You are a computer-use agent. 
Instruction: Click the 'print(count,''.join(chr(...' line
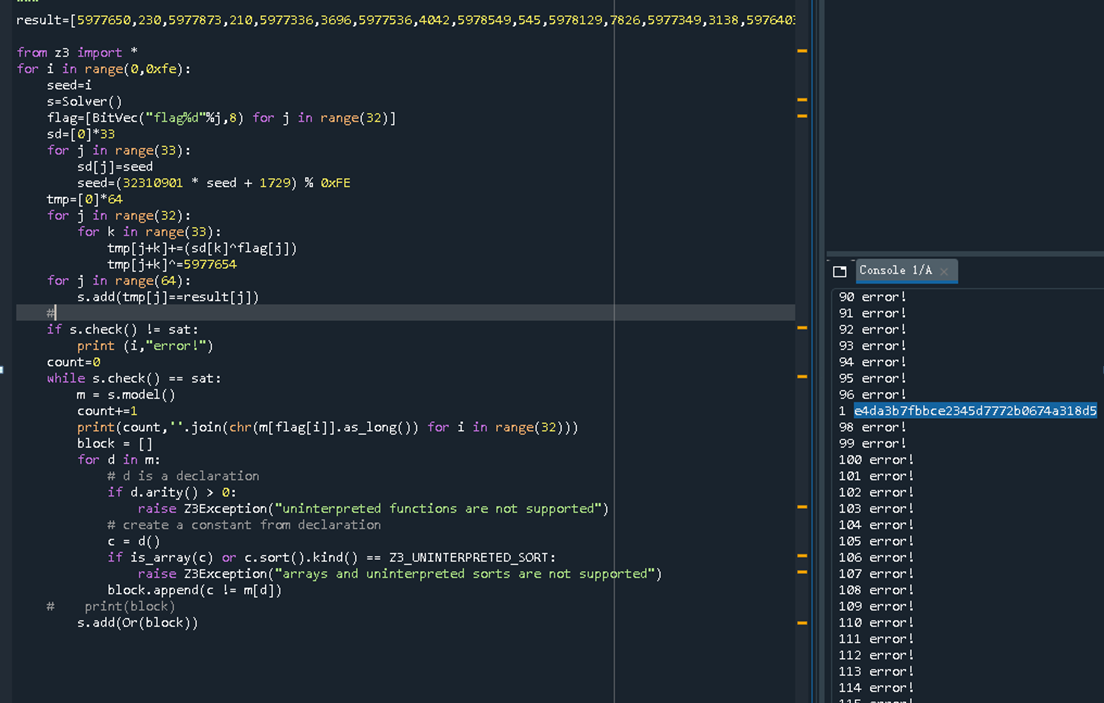point(327,427)
